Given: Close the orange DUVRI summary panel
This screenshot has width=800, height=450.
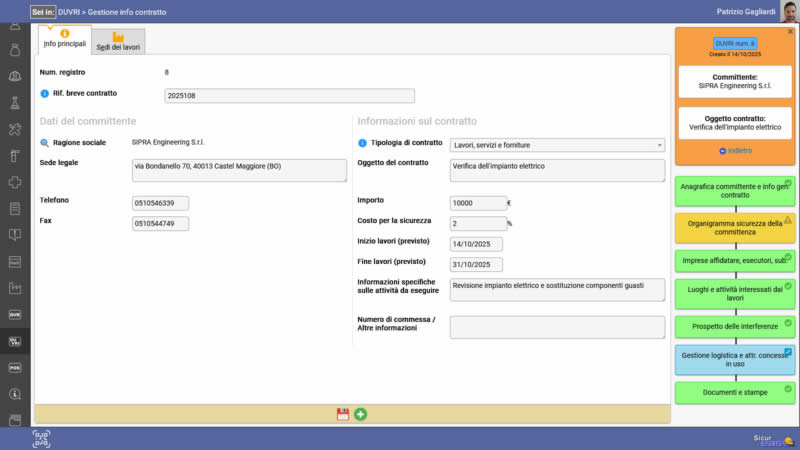Looking at the screenshot, I should 790,32.
